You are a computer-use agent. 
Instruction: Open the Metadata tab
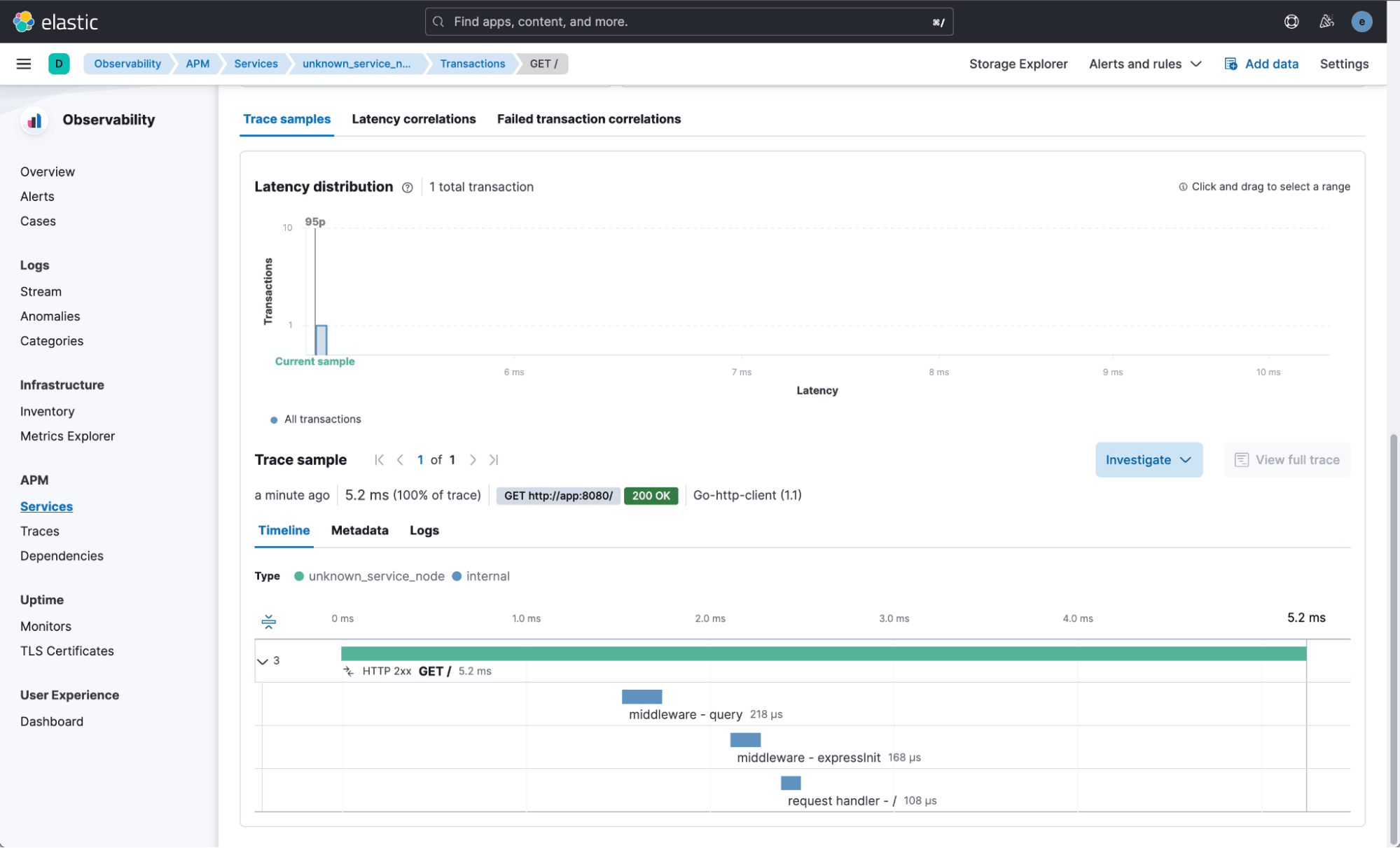click(359, 531)
